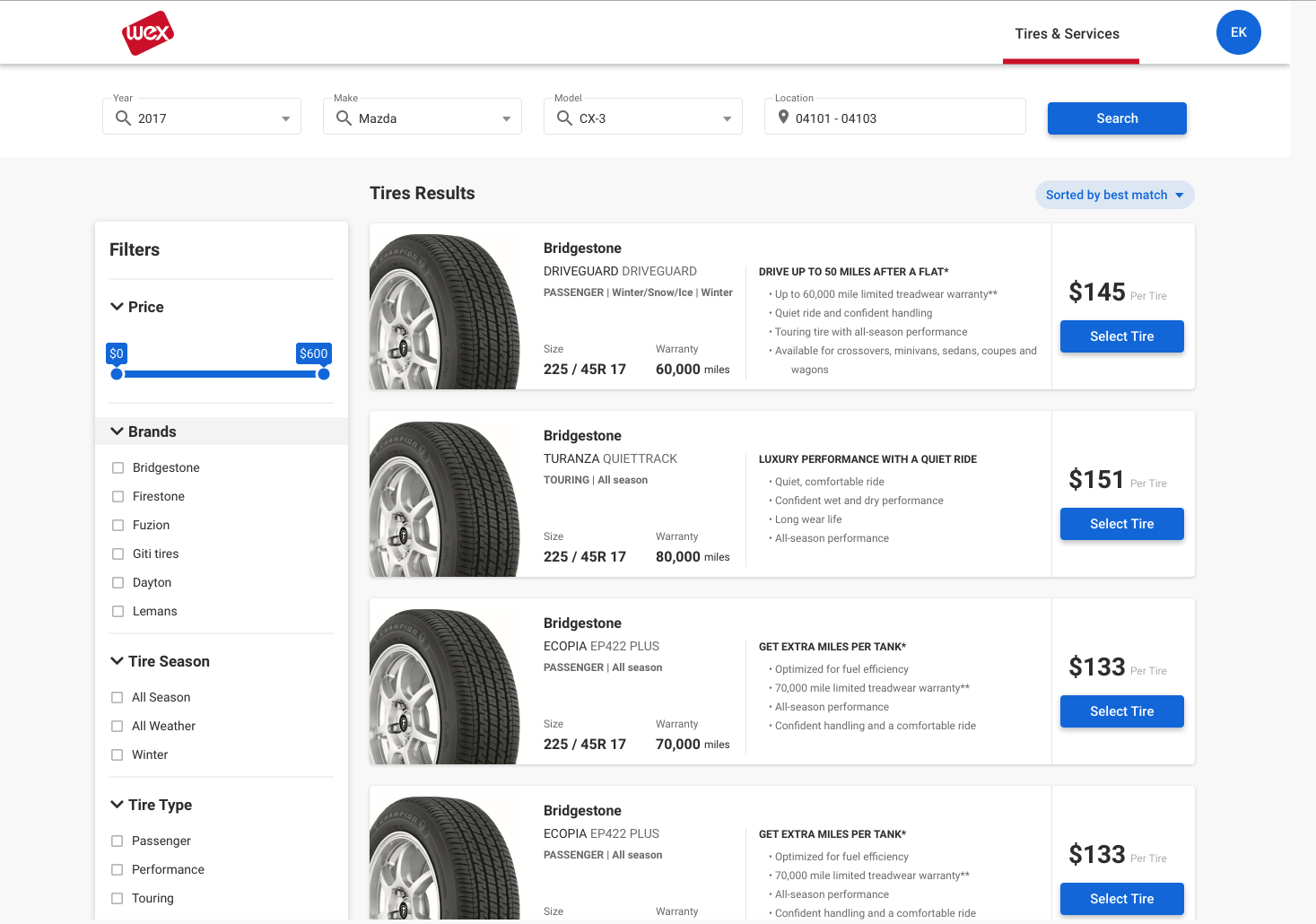Open the Tires & Services tab

(1067, 34)
